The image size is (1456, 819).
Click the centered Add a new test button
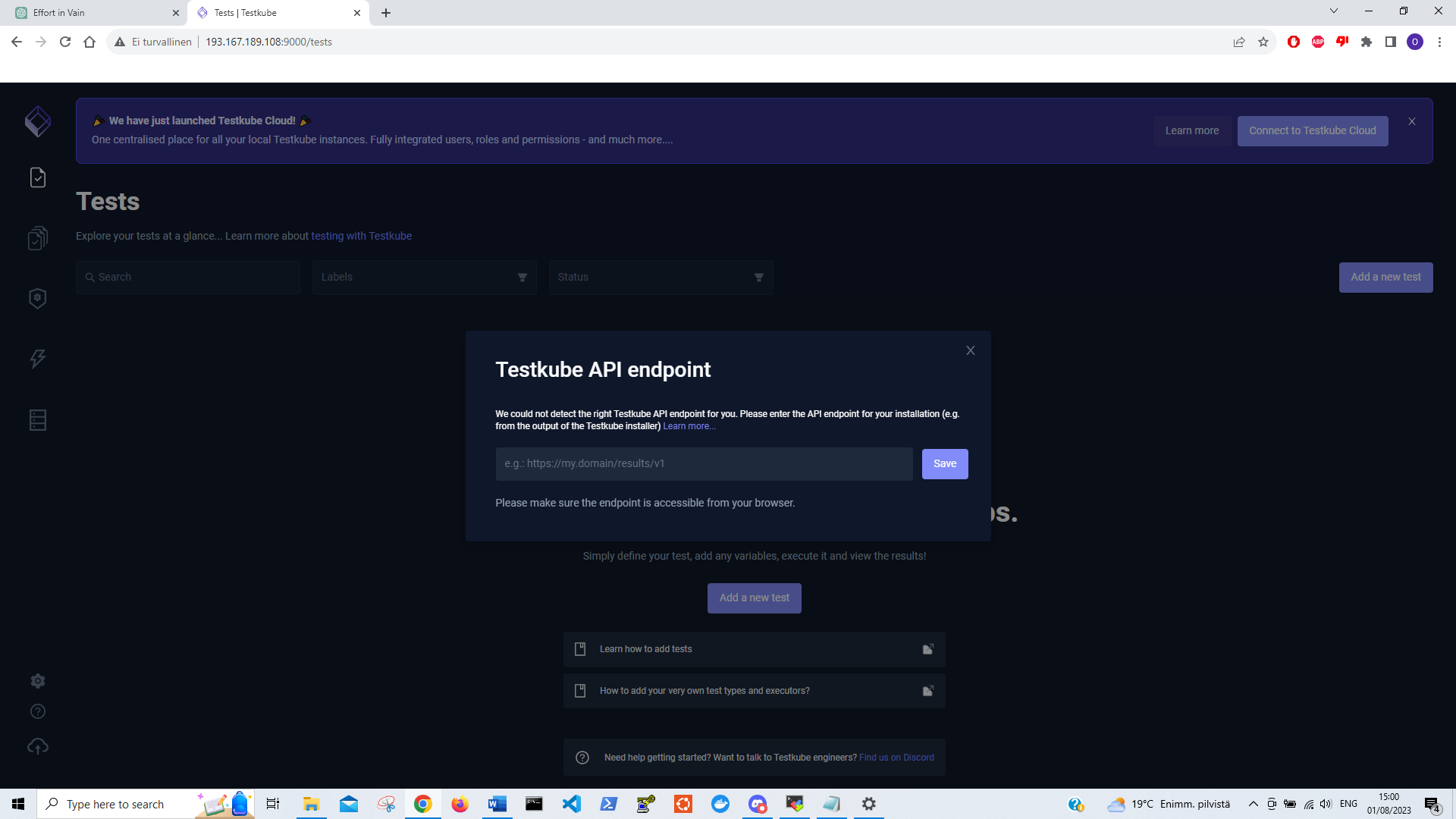(x=755, y=598)
